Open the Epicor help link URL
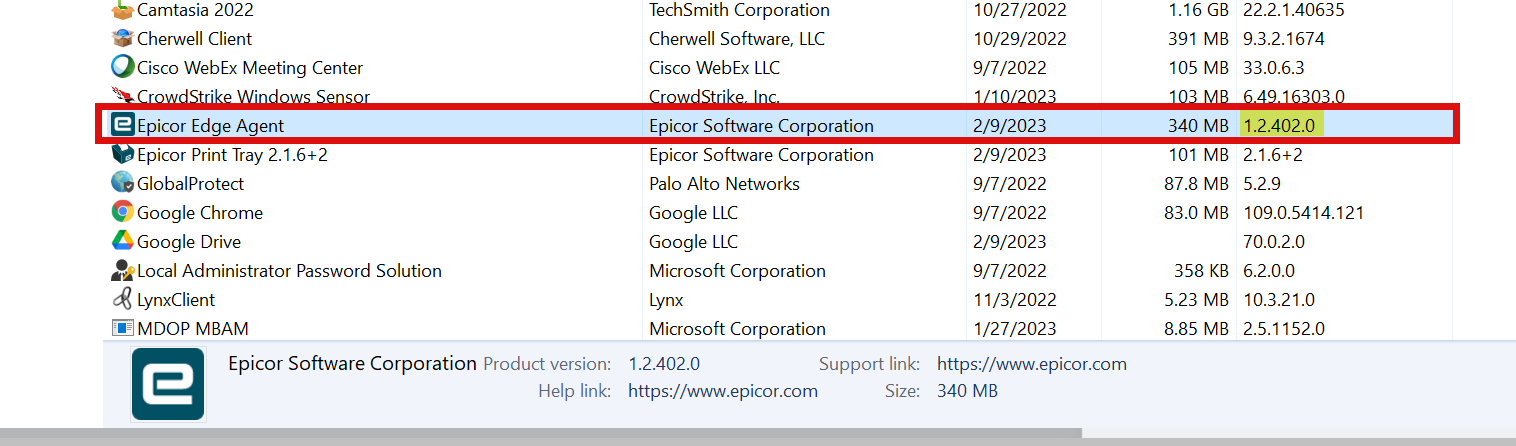 (722, 391)
